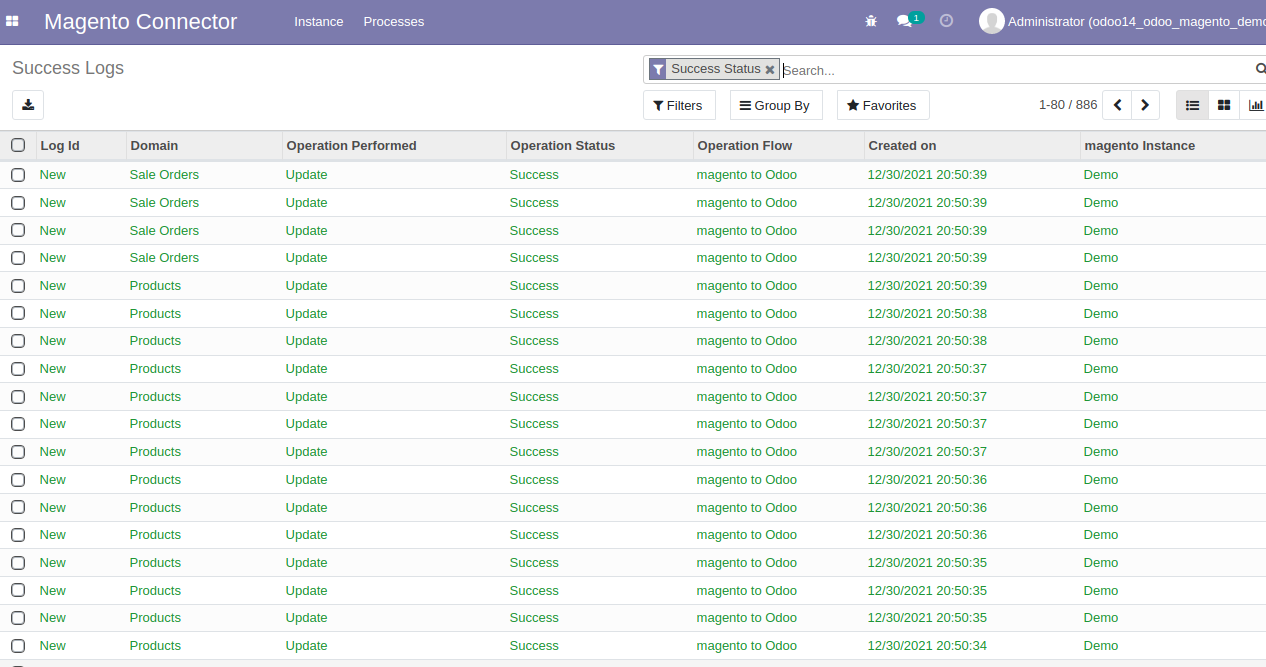Click the export download button
The width and height of the screenshot is (1266, 667).
[28, 105]
